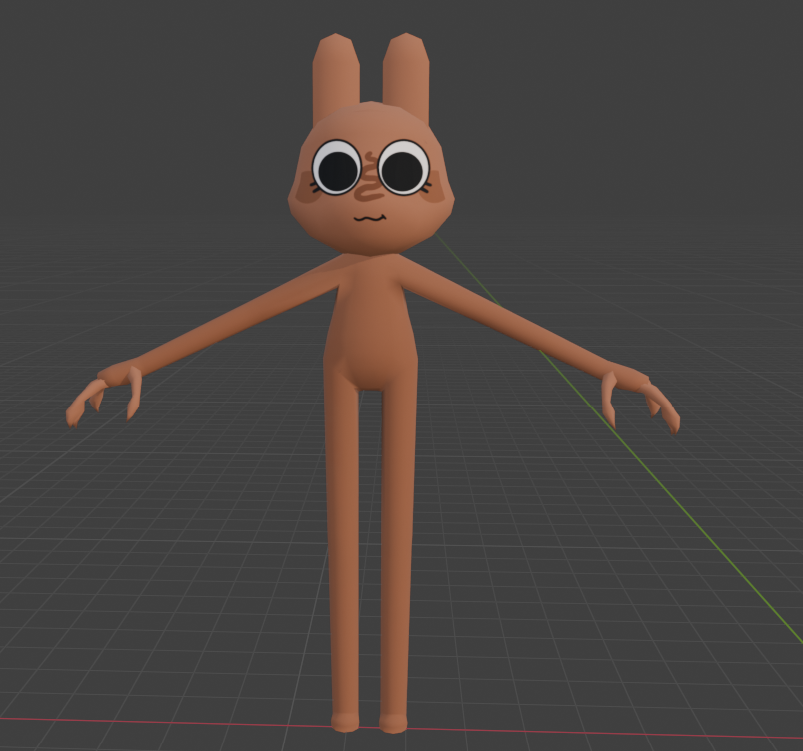This screenshot has height=751, width=803.
Task: Click the right googly eye on the face
Action: tap(404, 167)
